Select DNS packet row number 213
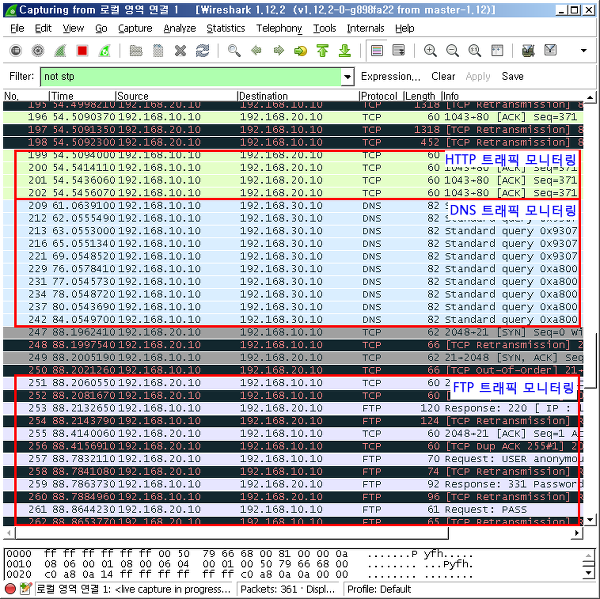Image resolution: width=600 pixels, height=599 pixels. [x=293, y=231]
